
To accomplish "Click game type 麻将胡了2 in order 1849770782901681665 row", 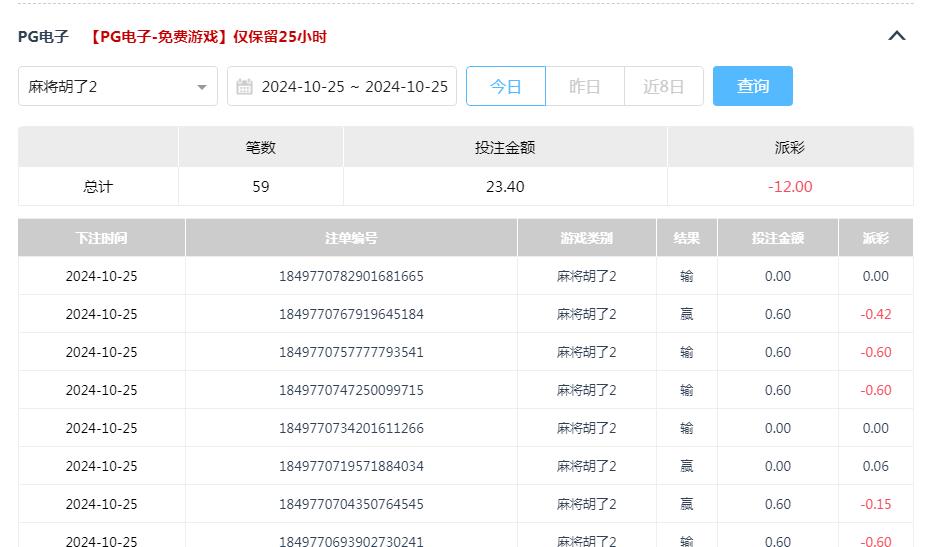I will click(587, 276).
